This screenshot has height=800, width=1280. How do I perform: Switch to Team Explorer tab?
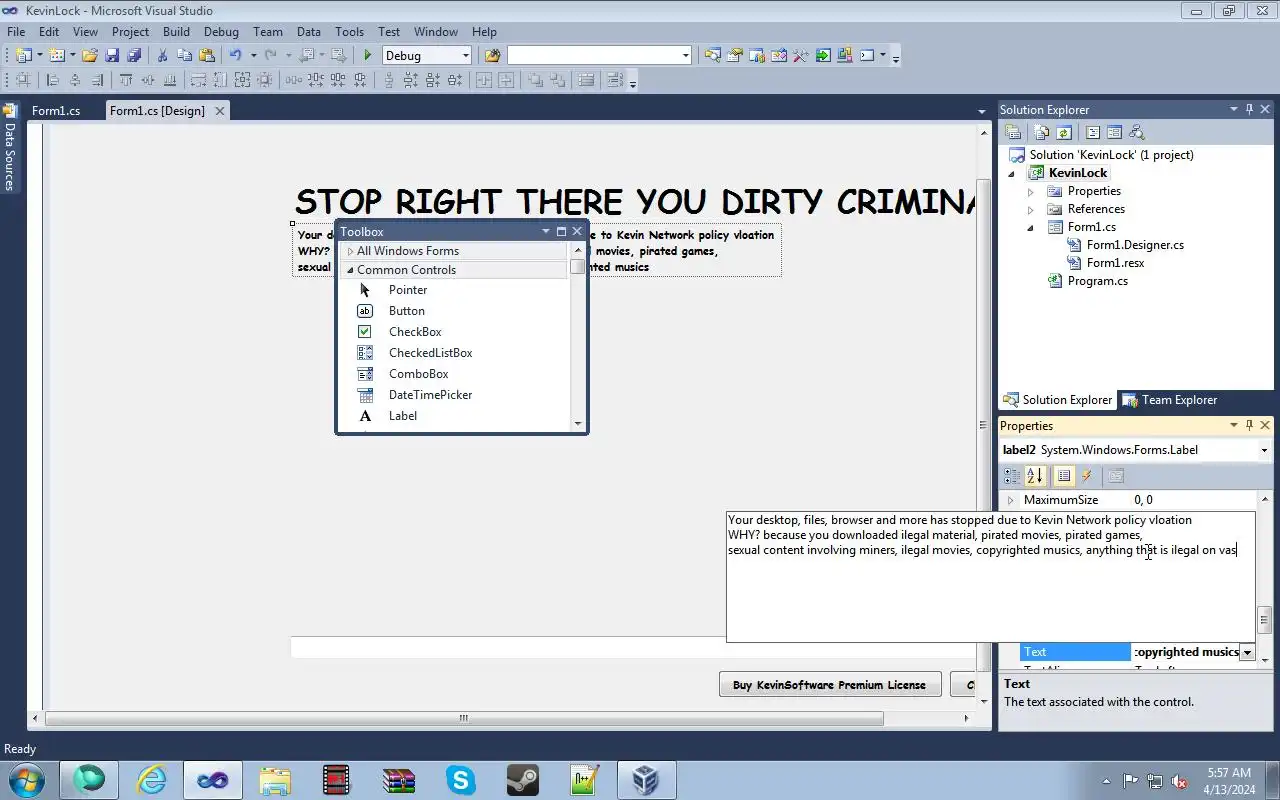click(x=1169, y=400)
